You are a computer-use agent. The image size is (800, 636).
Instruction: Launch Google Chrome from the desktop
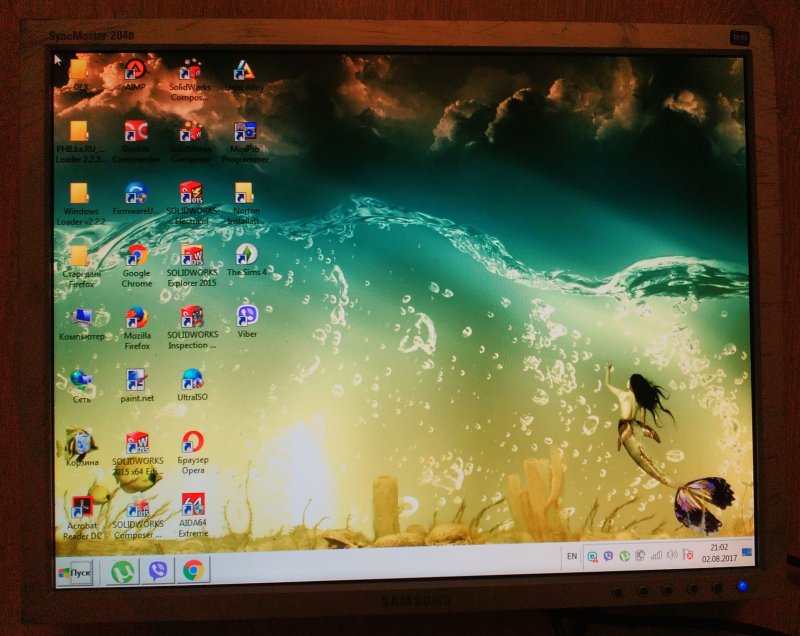coord(137,256)
